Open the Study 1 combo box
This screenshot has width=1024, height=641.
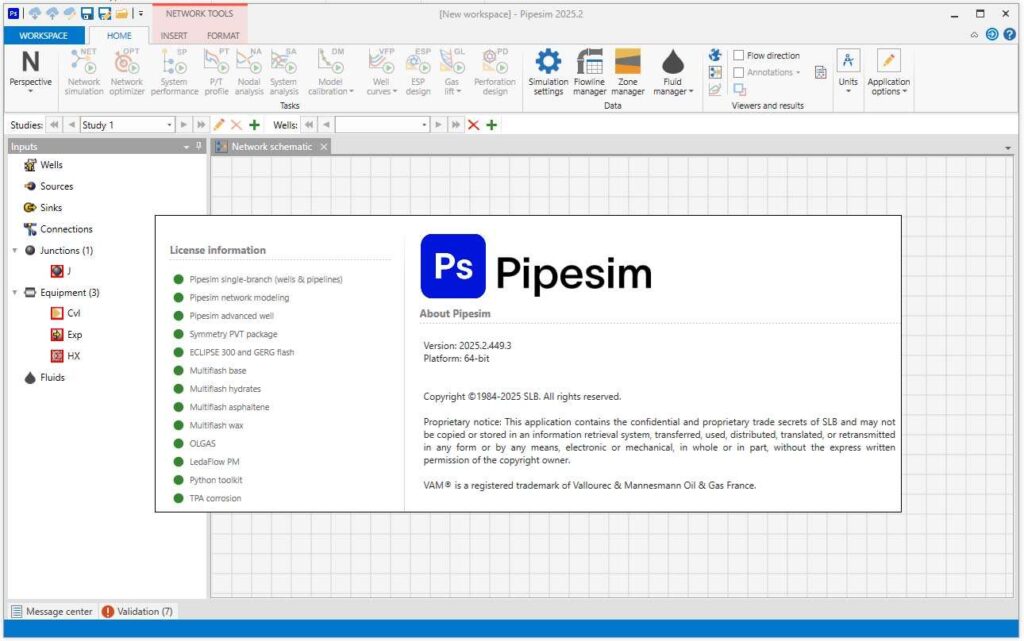coord(127,125)
